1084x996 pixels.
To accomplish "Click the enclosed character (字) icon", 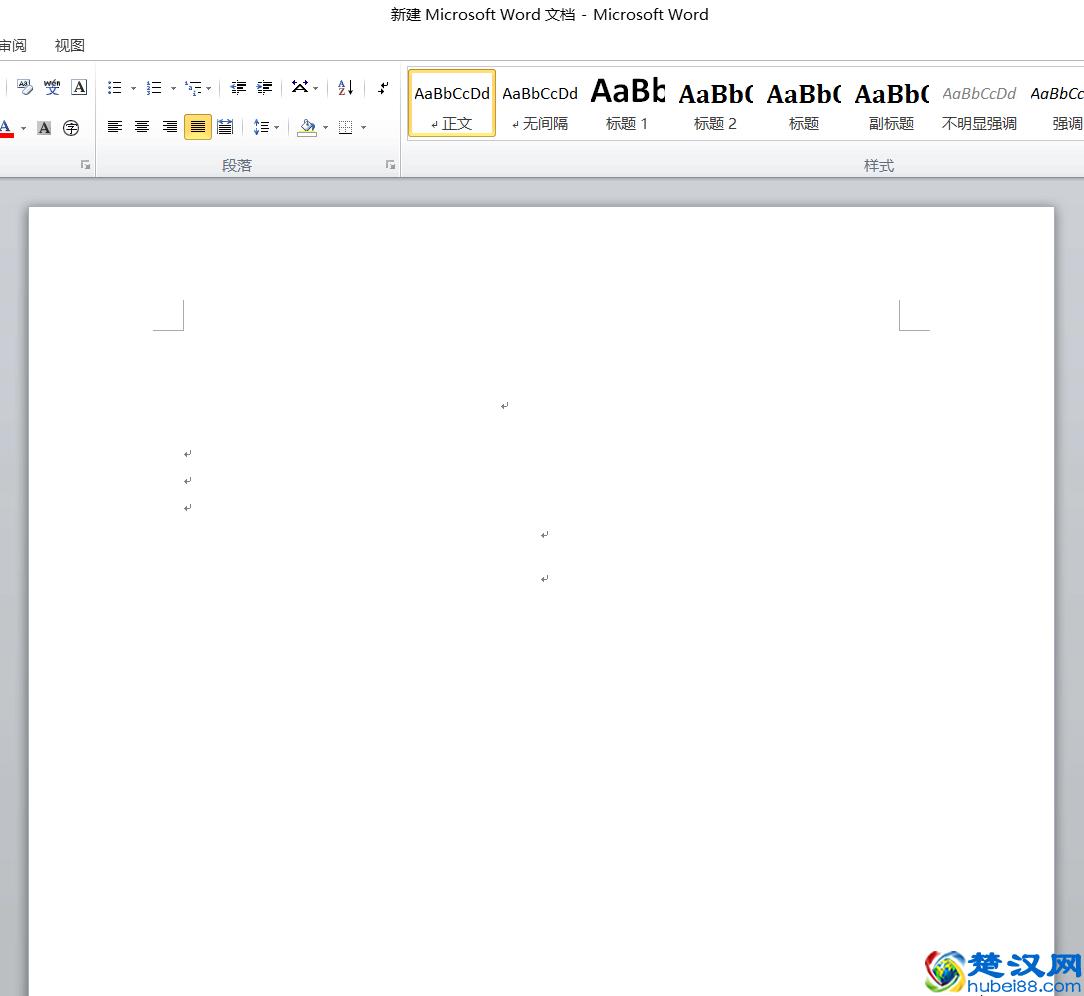I will click(x=71, y=128).
